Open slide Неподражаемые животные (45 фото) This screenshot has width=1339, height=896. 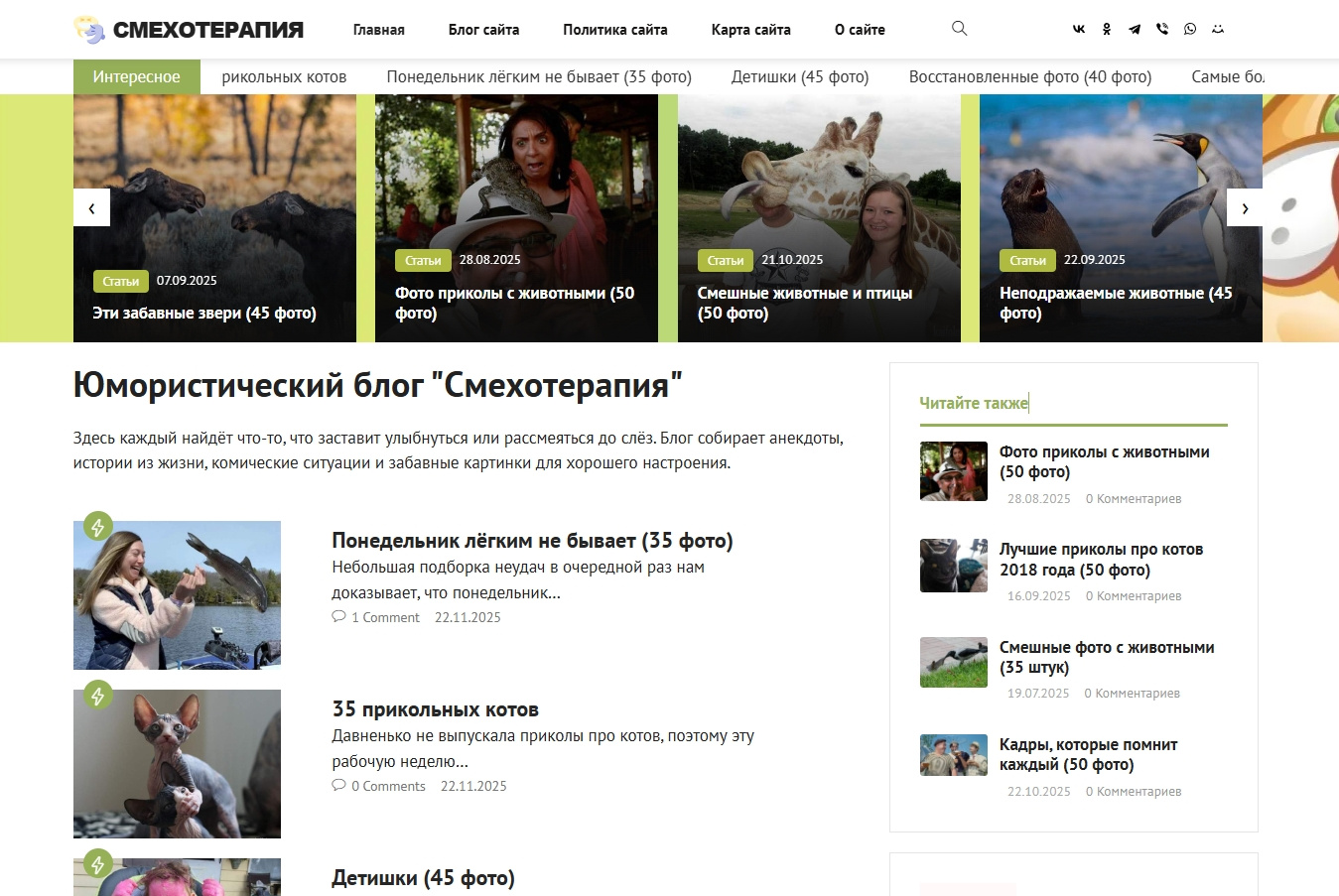coord(1116,303)
